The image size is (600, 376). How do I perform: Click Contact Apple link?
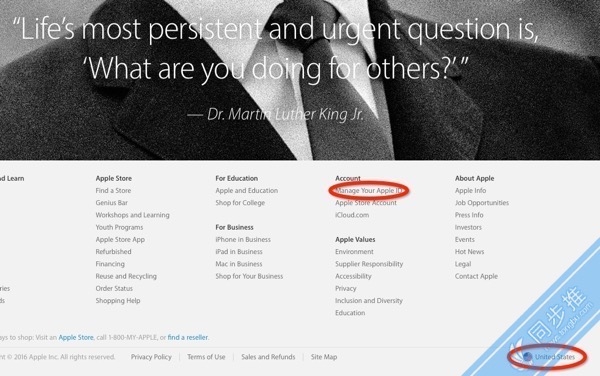476,276
